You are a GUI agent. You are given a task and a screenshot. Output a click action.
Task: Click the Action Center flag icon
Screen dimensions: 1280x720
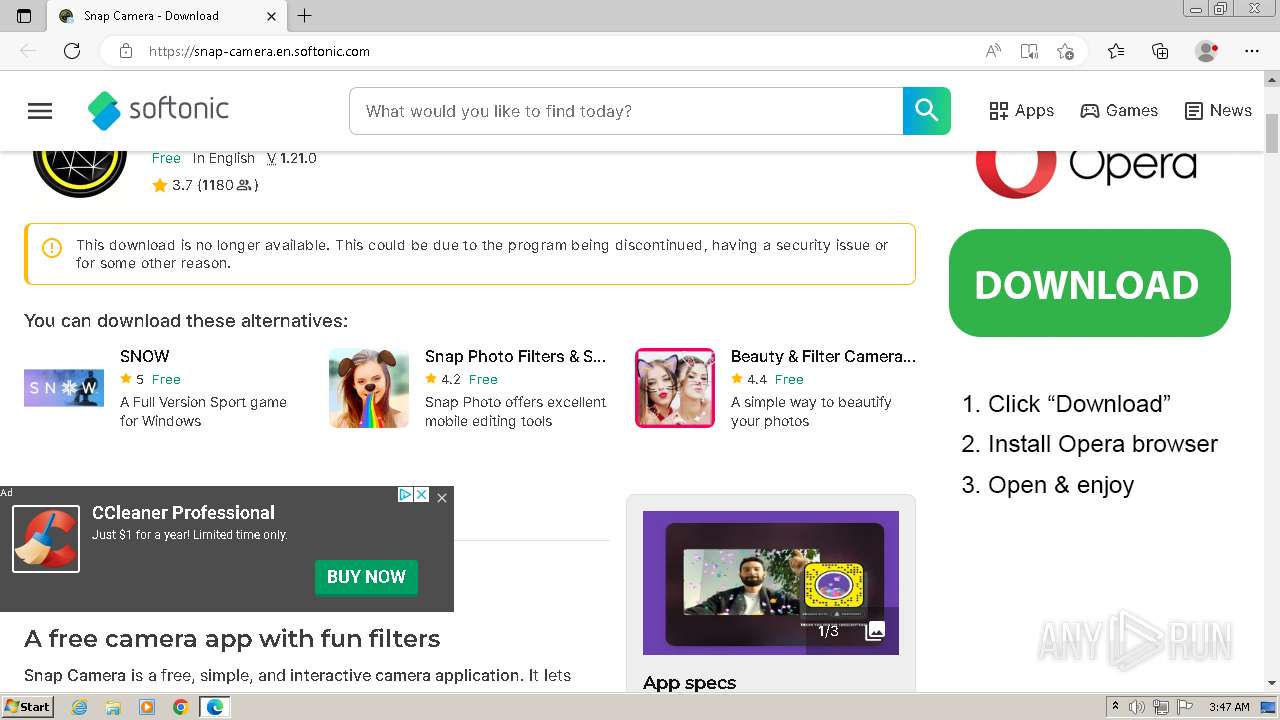pos(1185,707)
